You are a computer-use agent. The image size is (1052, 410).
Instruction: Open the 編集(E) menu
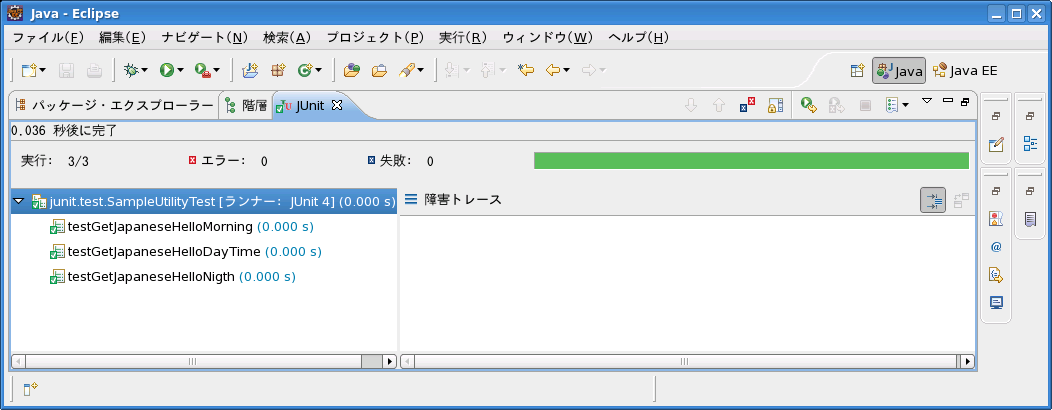point(122,38)
